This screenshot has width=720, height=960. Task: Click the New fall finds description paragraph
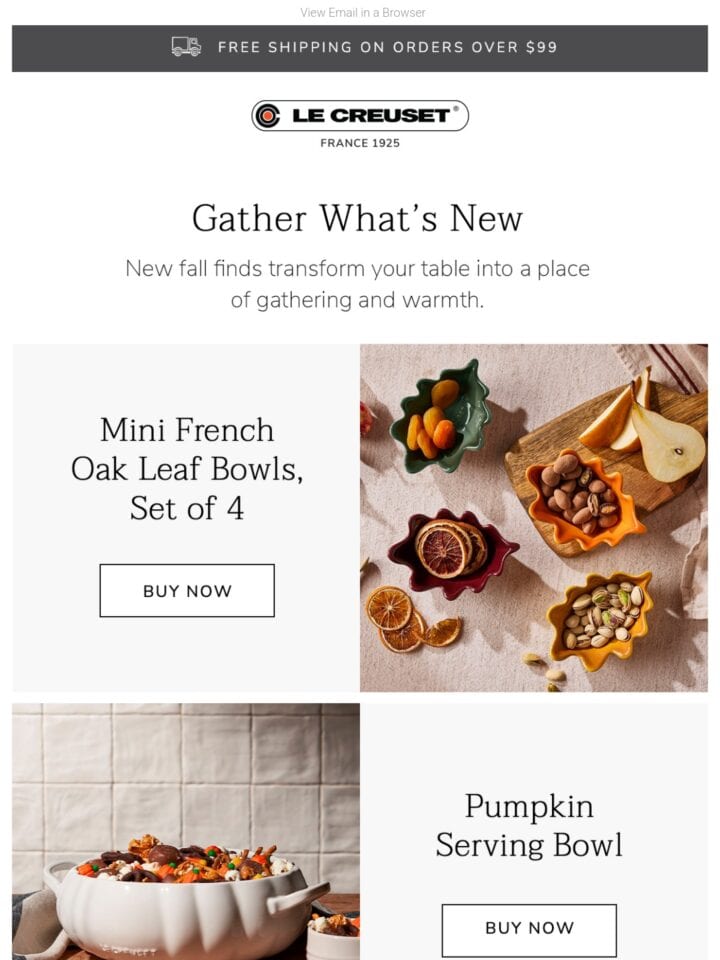[x=358, y=284]
